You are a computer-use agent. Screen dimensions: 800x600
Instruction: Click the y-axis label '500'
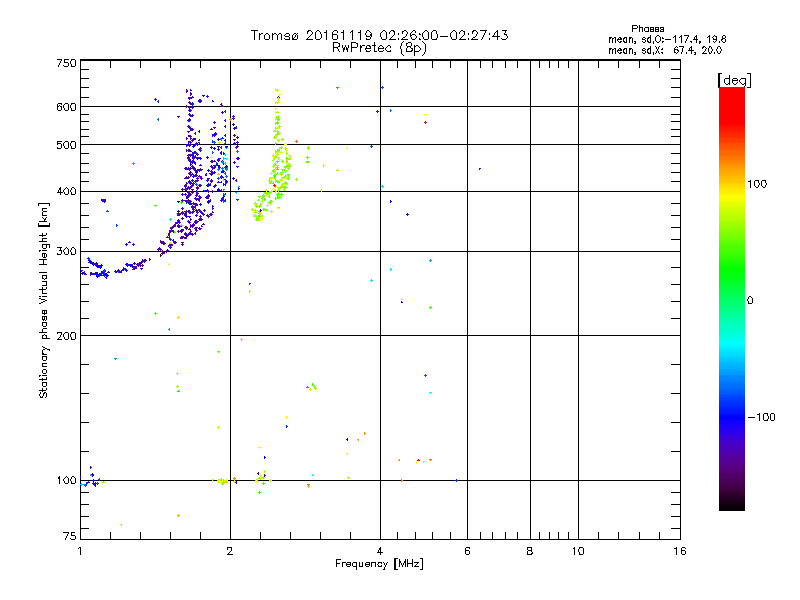click(x=66, y=145)
